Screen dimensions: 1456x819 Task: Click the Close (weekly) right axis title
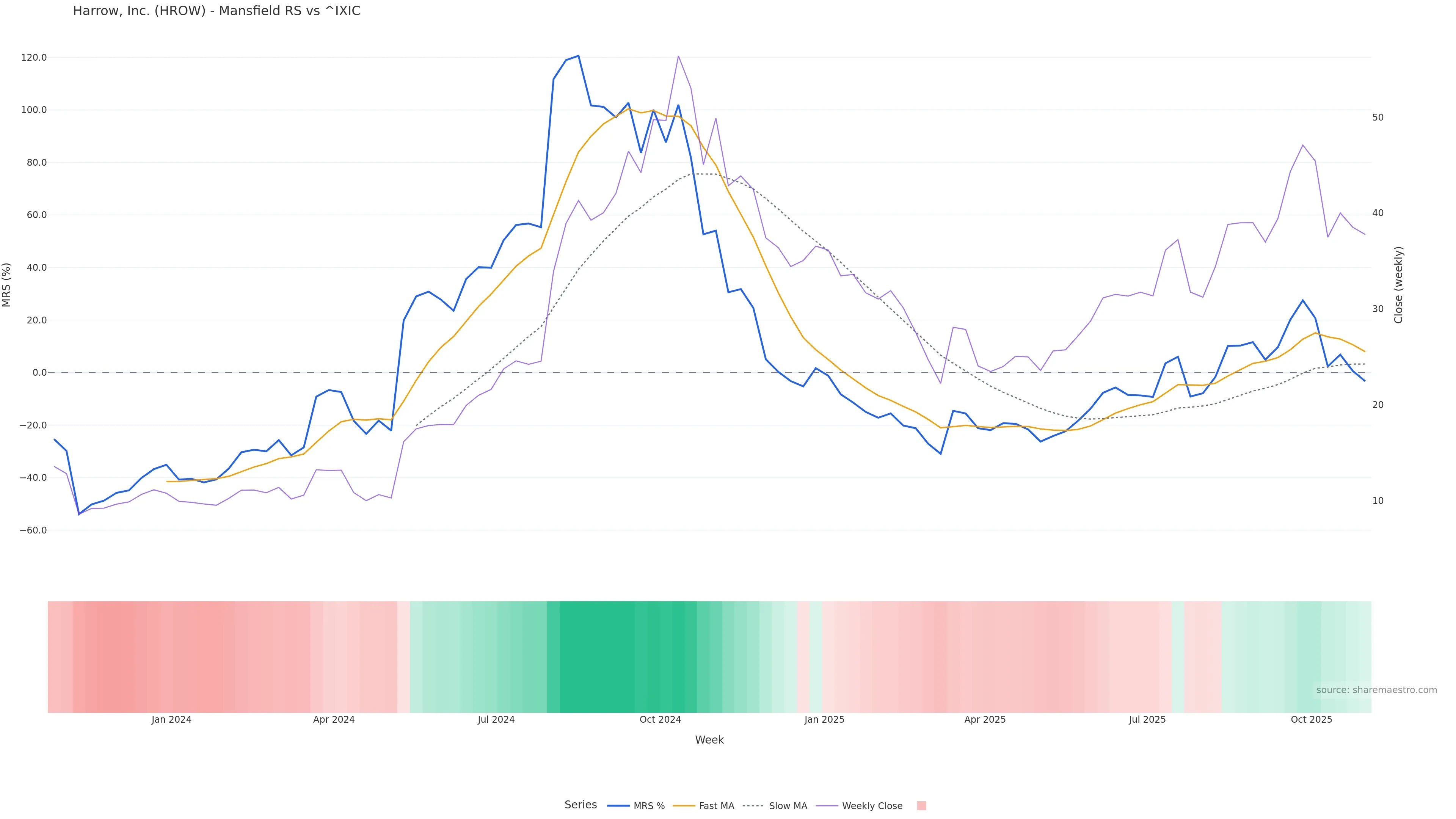[1398, 285]
